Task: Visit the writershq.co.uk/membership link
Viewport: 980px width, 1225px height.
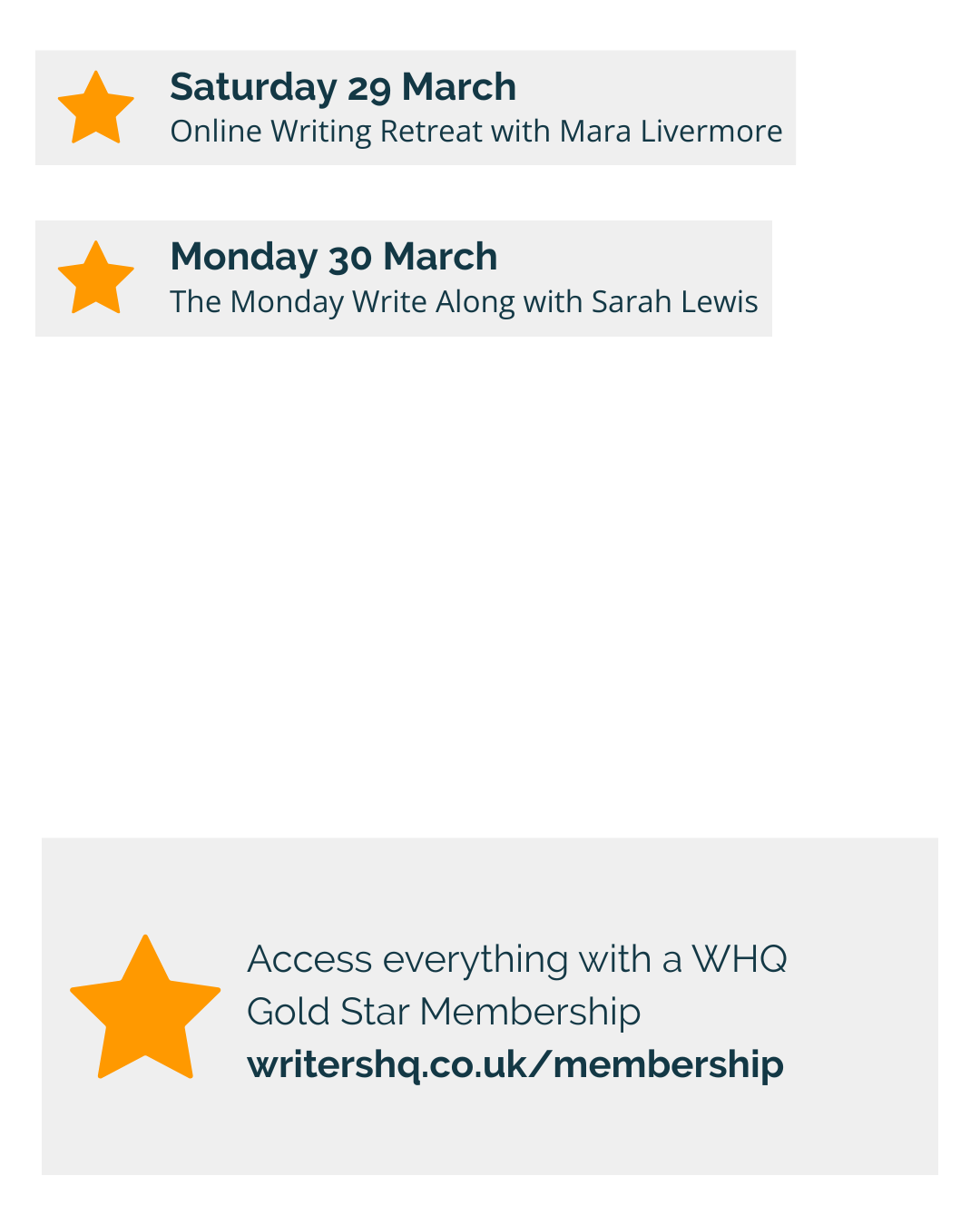Action: click(x=514, y=1064)
